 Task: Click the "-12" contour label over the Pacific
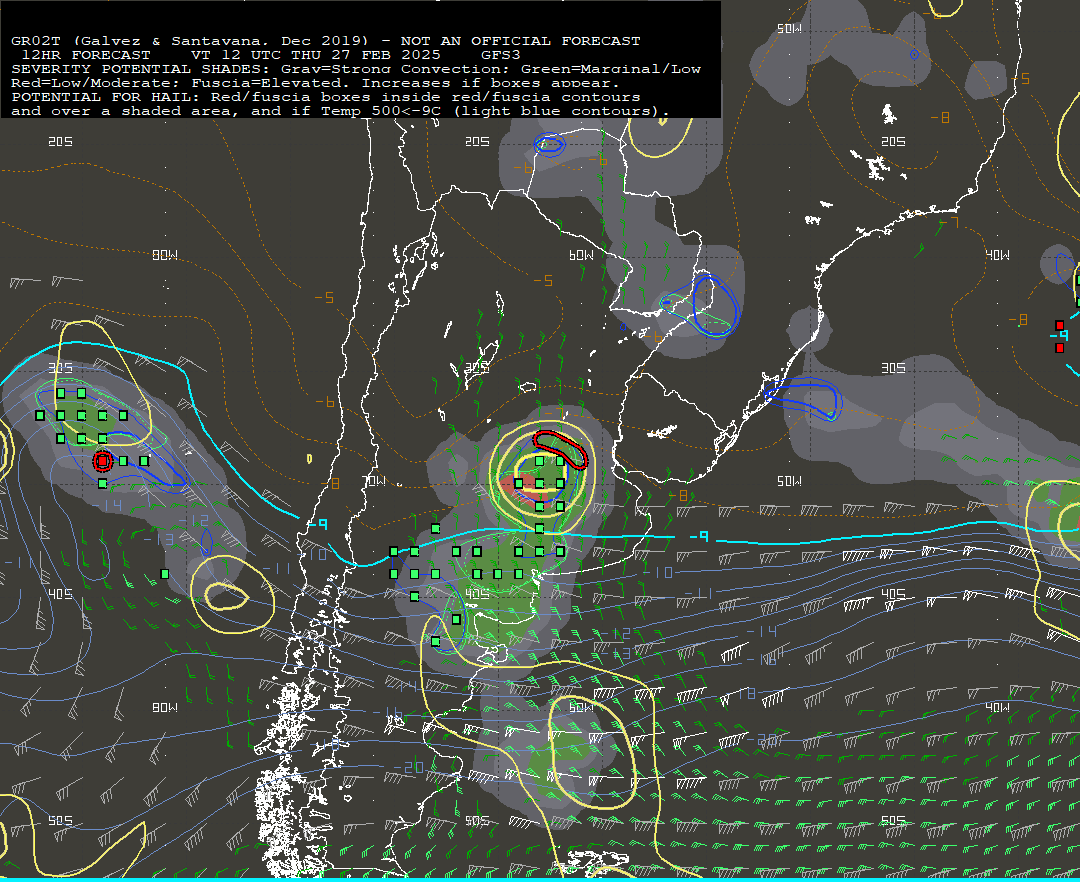click(195, 521)
